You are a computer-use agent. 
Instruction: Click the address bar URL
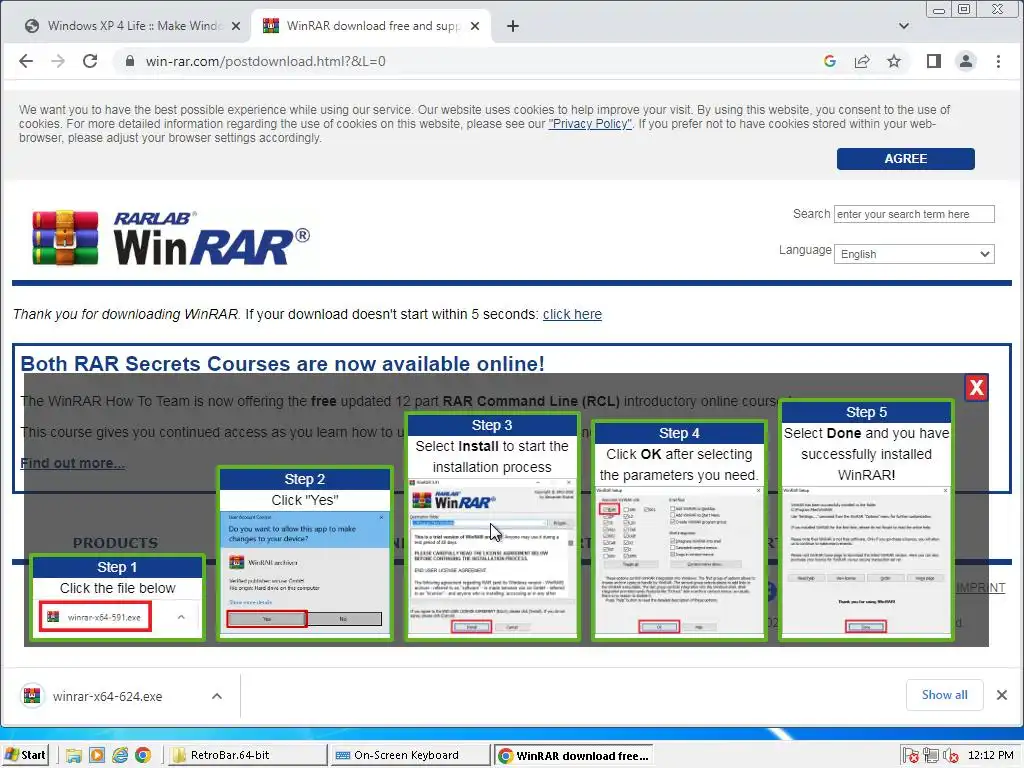(x=265, y=61)
